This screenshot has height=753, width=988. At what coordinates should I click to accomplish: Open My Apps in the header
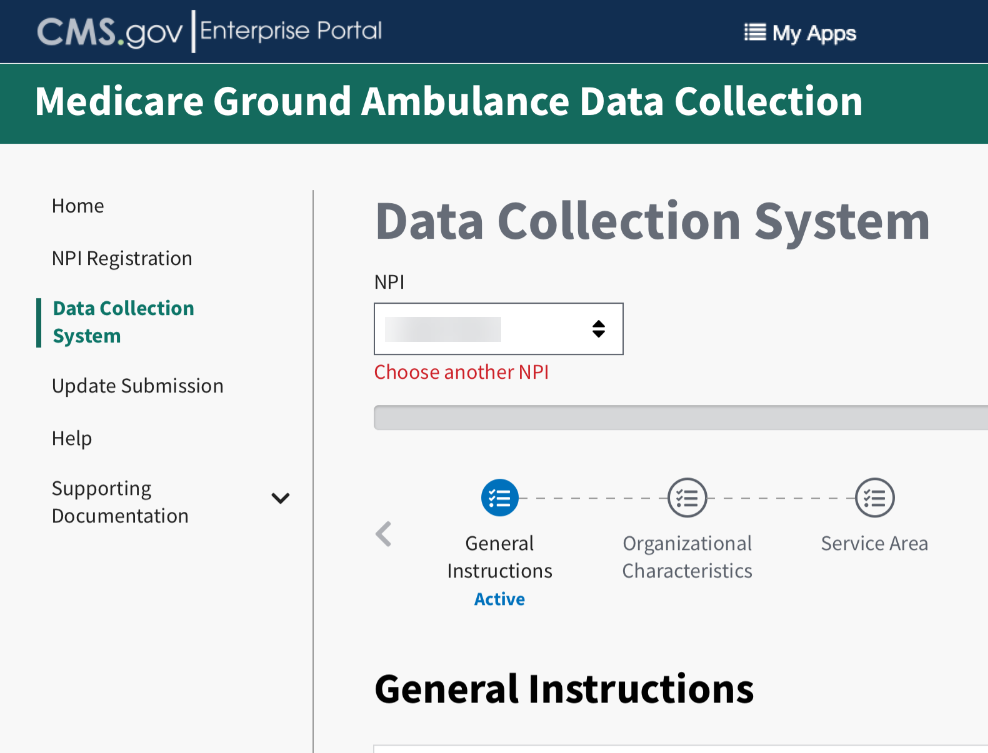point(813,33)
